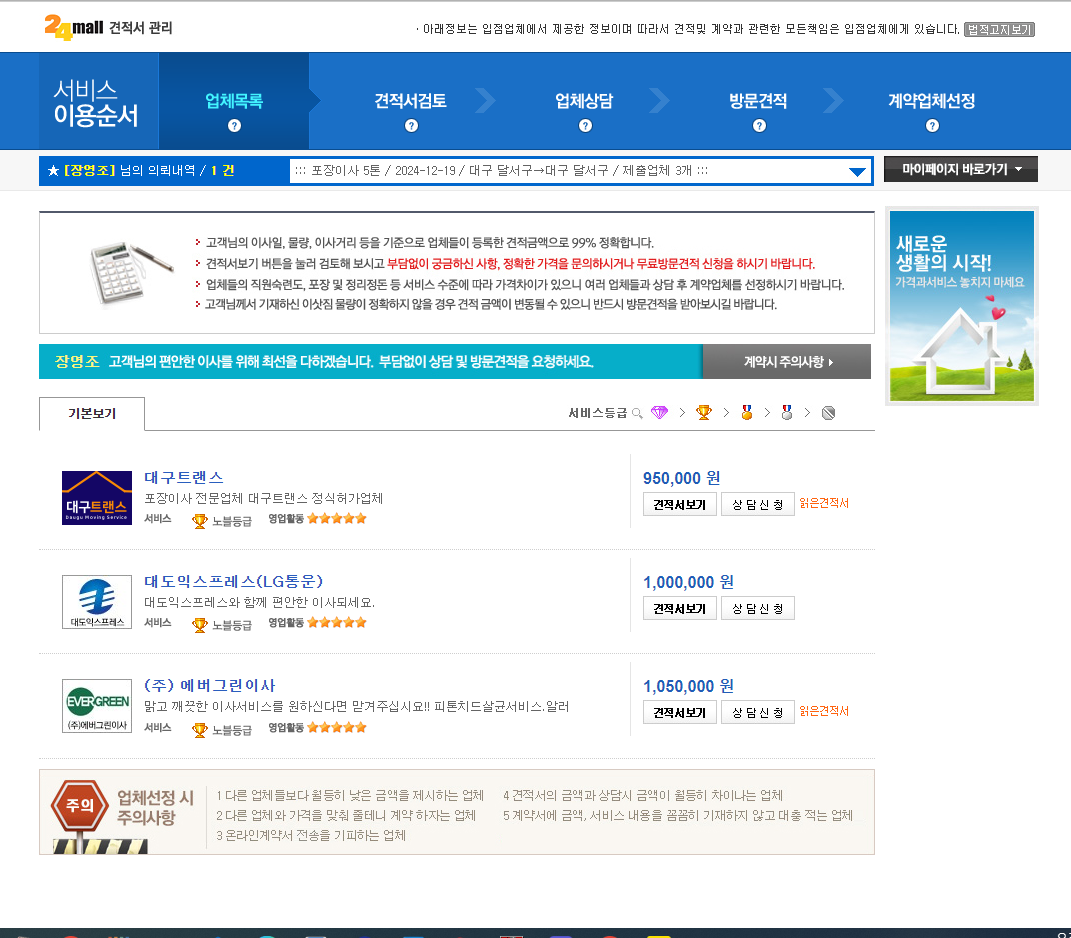Click 견적서보기 for 대구트랜스

pos(679,505)
